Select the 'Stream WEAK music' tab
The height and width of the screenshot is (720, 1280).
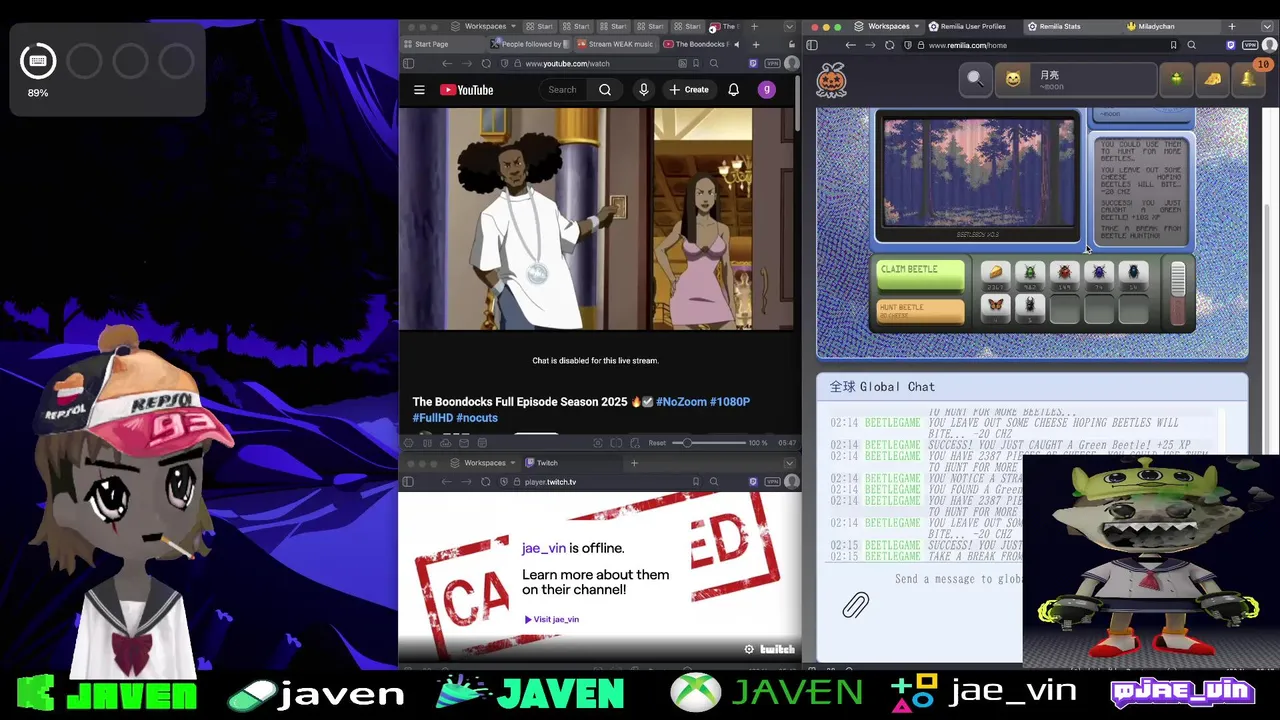615,44
